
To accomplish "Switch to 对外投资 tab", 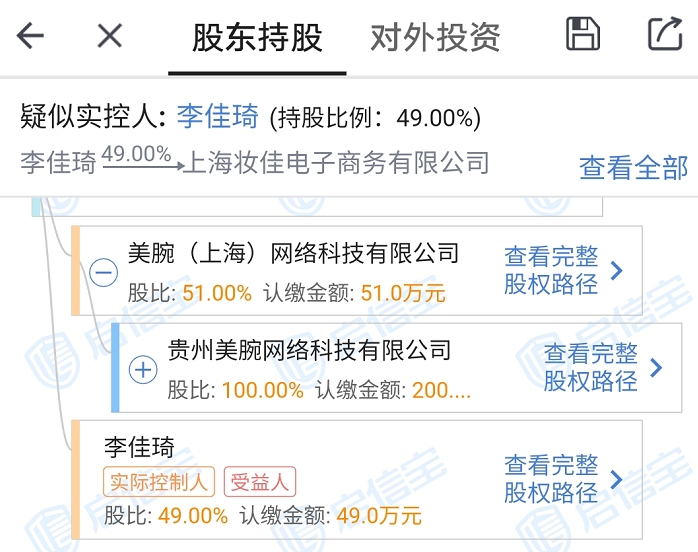I will pyautogui.click(x=435, y=38).
